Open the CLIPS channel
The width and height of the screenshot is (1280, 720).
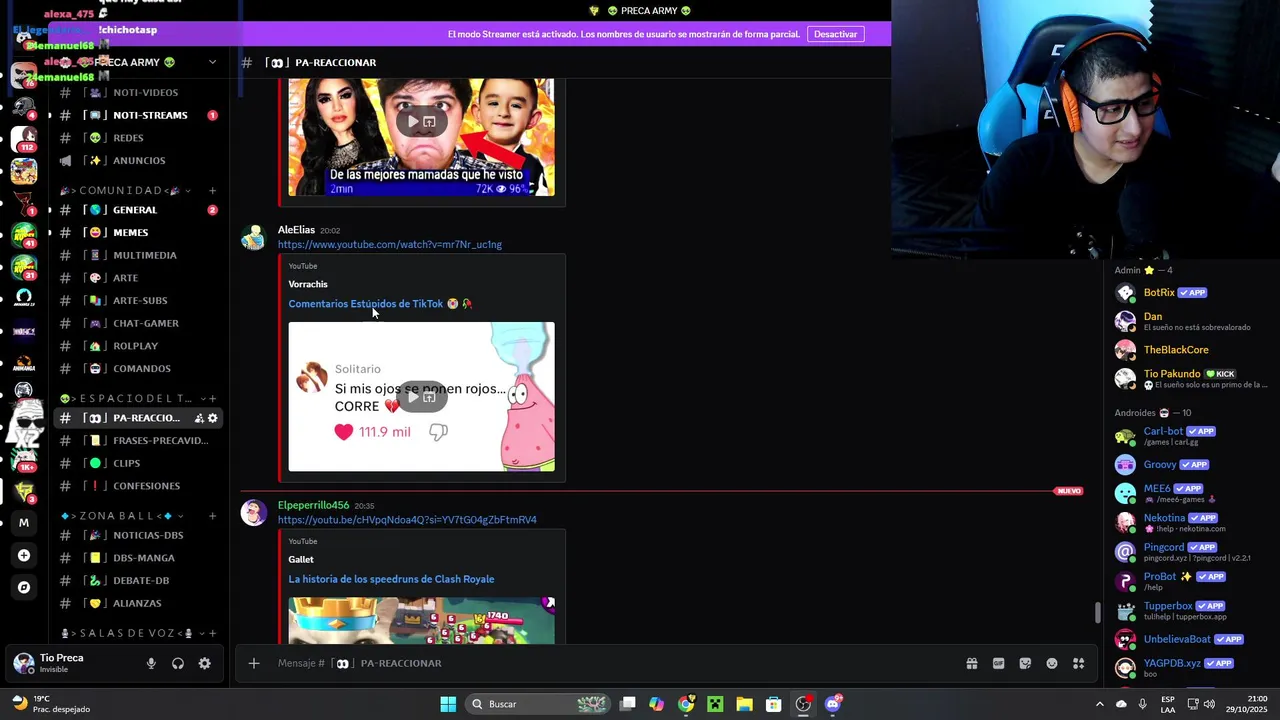click(139, 463)
